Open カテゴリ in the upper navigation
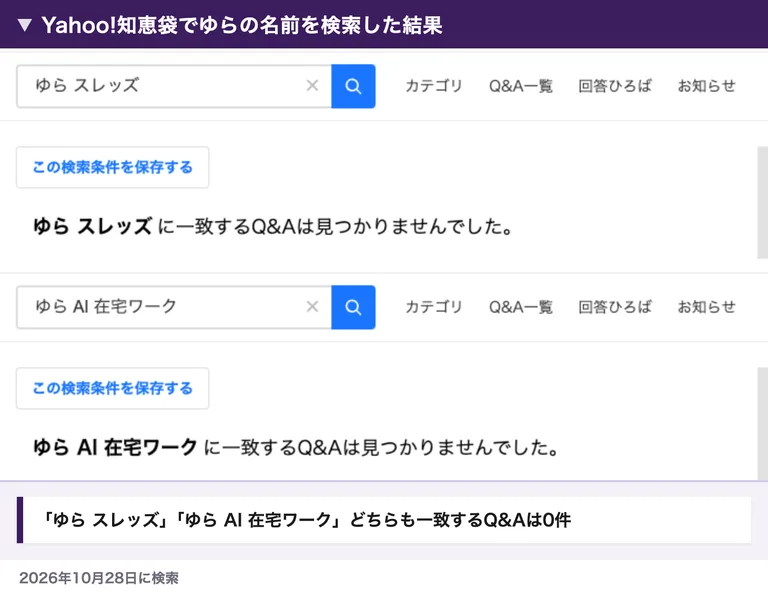The image size is (768, 600). (434, 86)
